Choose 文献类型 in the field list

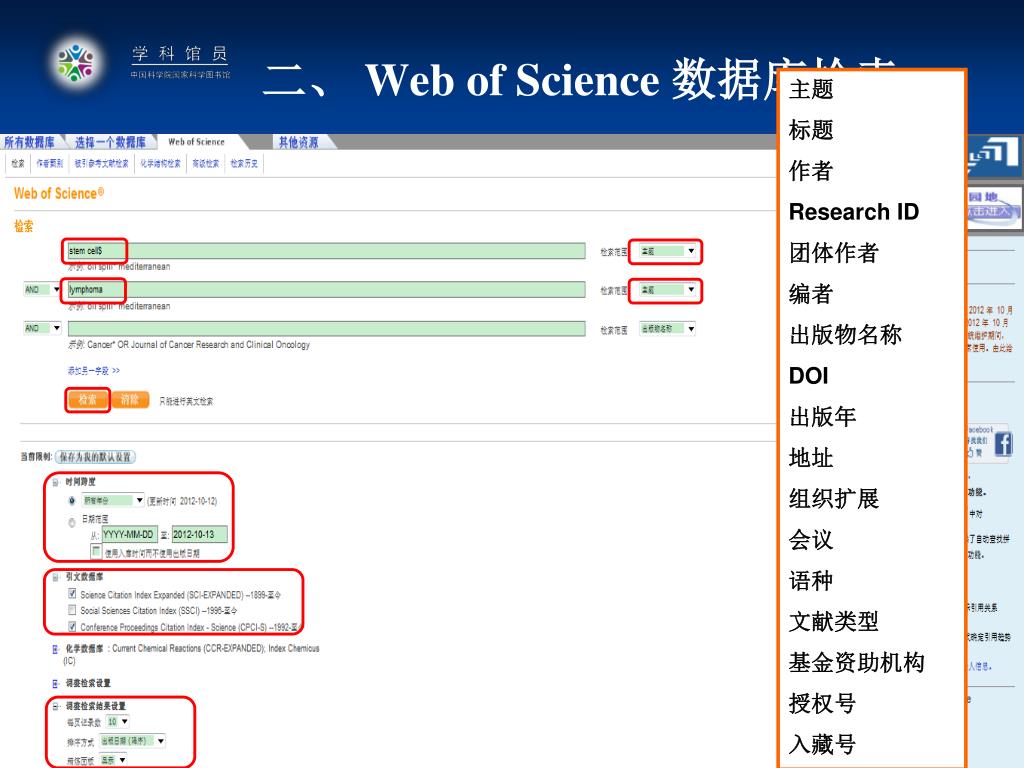(x=834, y=621)
